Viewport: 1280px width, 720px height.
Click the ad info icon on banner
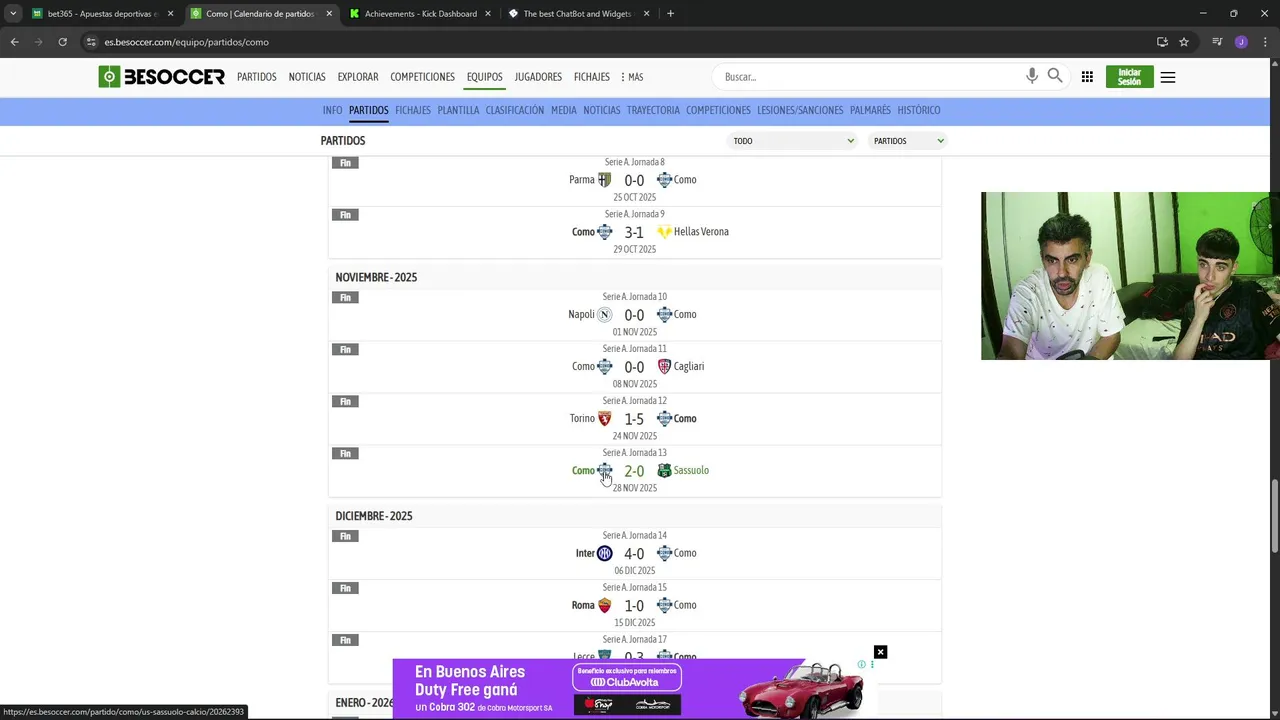861,664
